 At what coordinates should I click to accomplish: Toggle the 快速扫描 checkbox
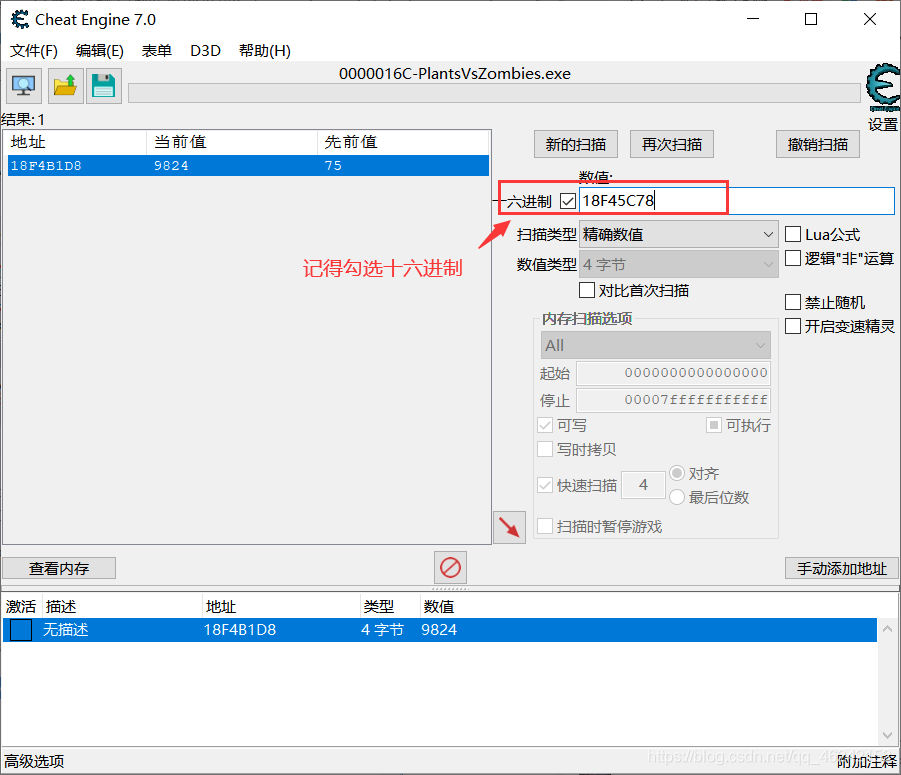(545, 485)
